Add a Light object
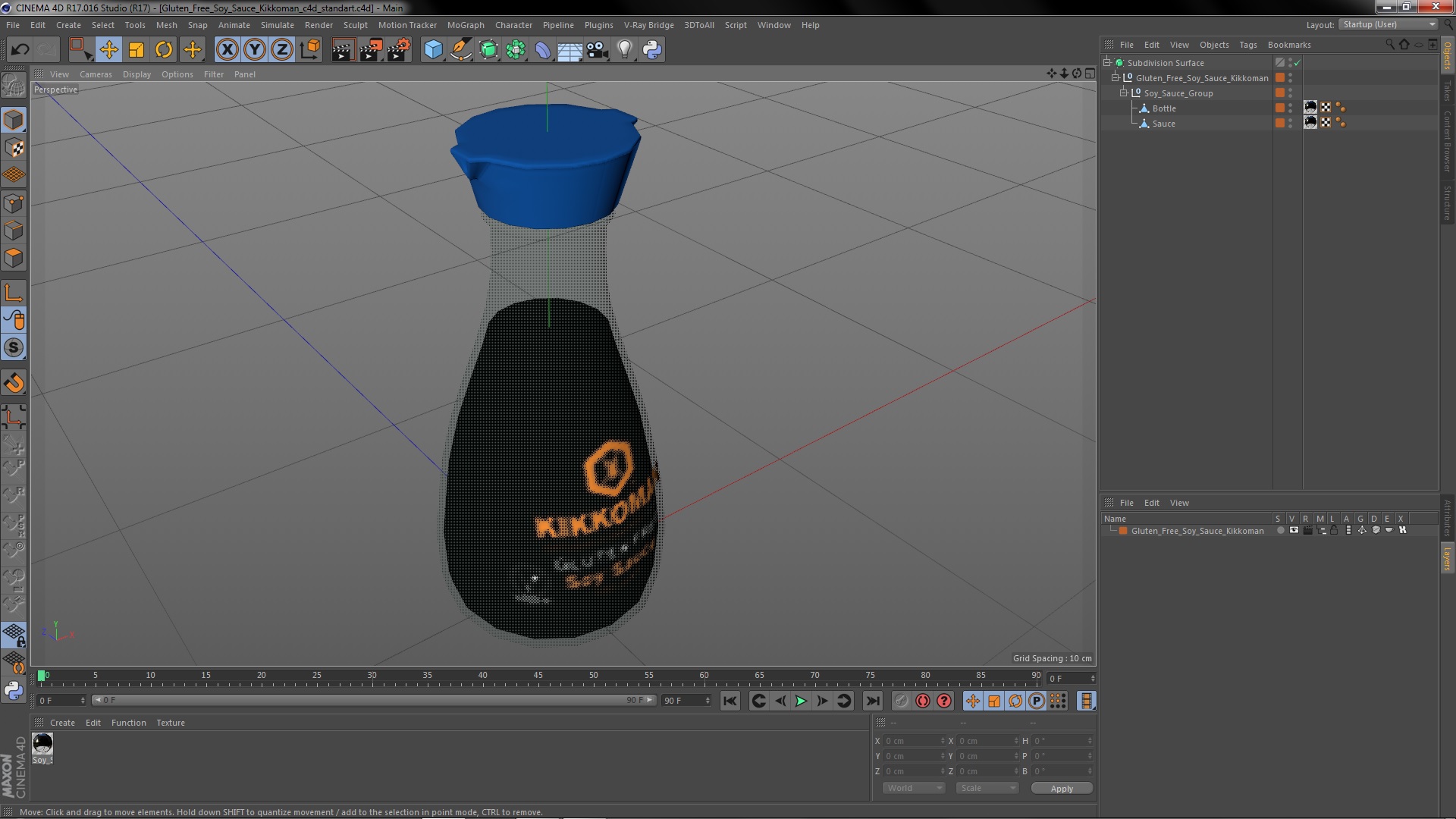The height and width of the screenshot is (819, 1456). coord(624,50)
